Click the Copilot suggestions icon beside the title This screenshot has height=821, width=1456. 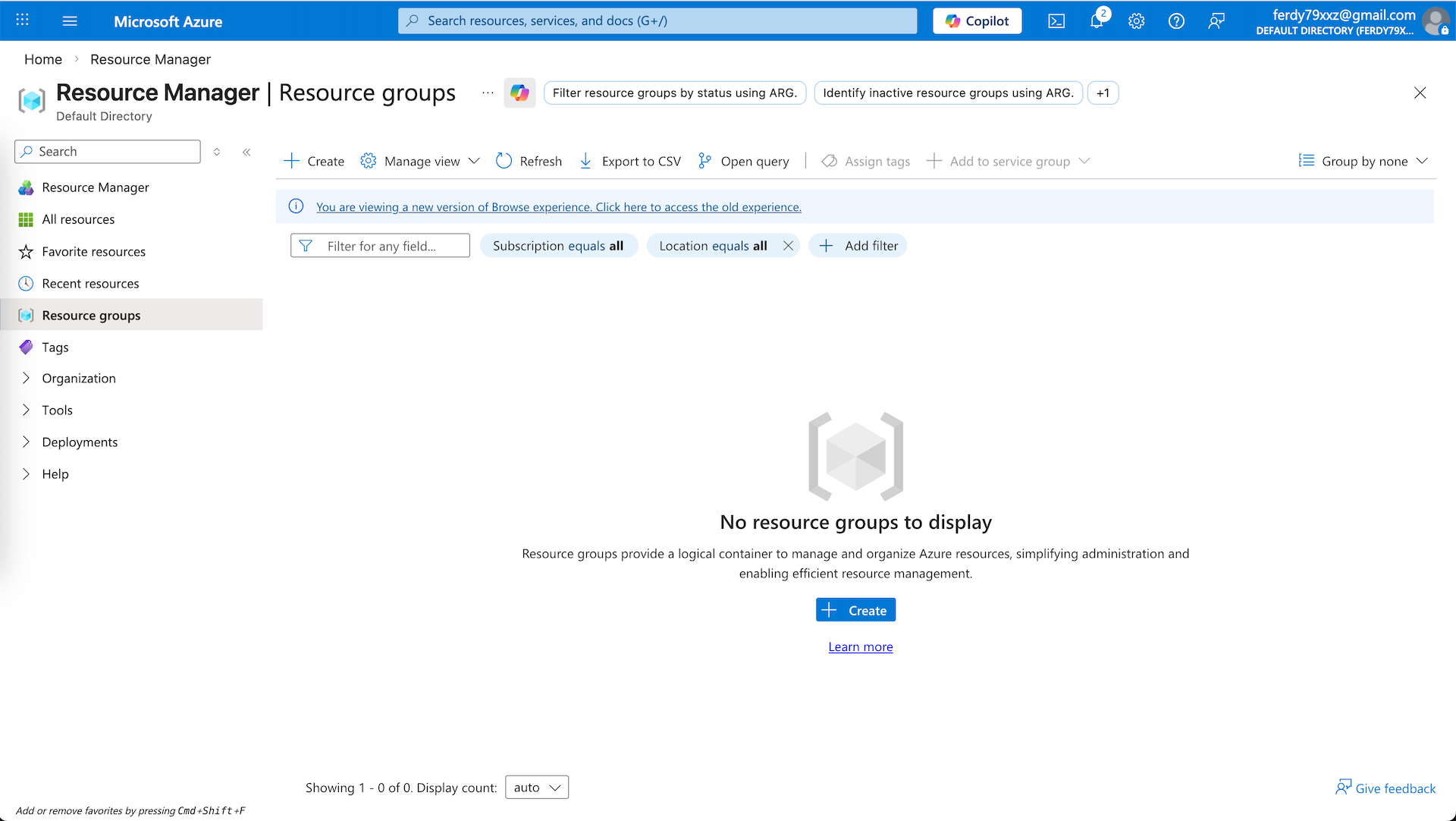[x=519, y=93]
